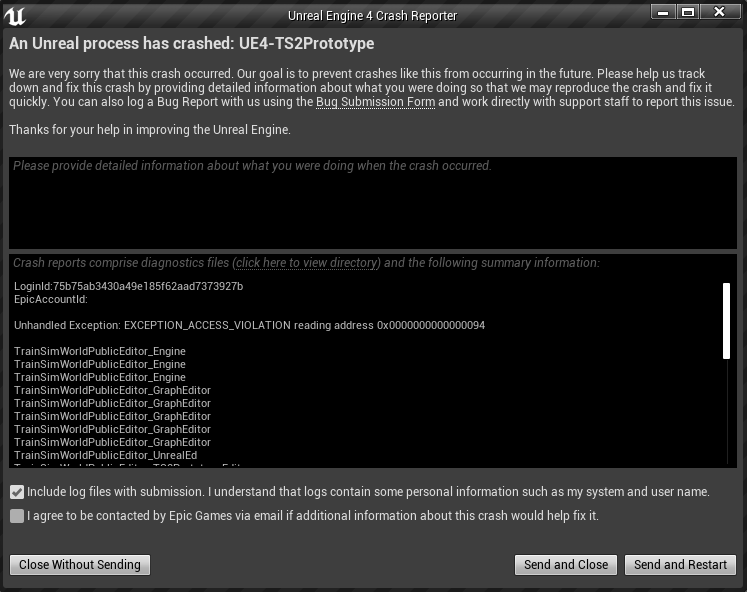Click the crash summary scrollbar thumb
Viewport: 747px width, 592px height.
[x=727, y=320]
